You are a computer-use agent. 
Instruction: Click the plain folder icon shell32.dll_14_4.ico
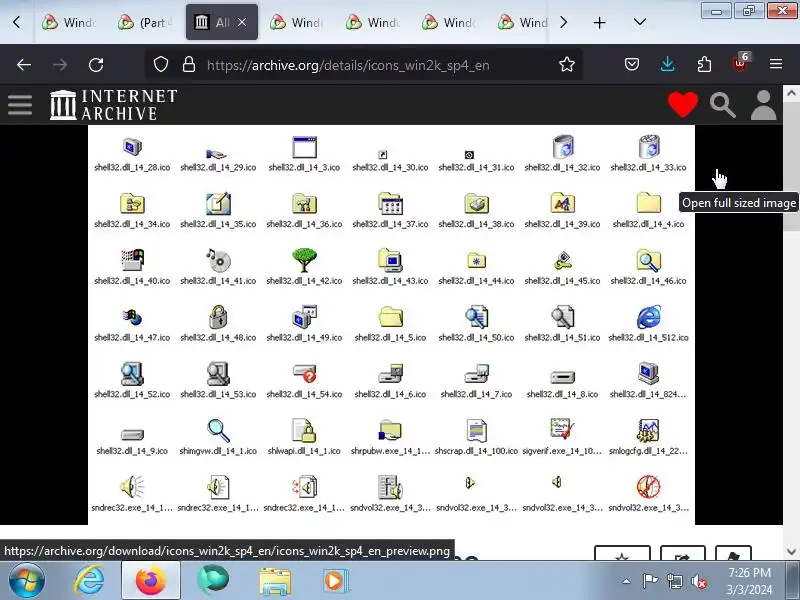[x=648, y=203]
